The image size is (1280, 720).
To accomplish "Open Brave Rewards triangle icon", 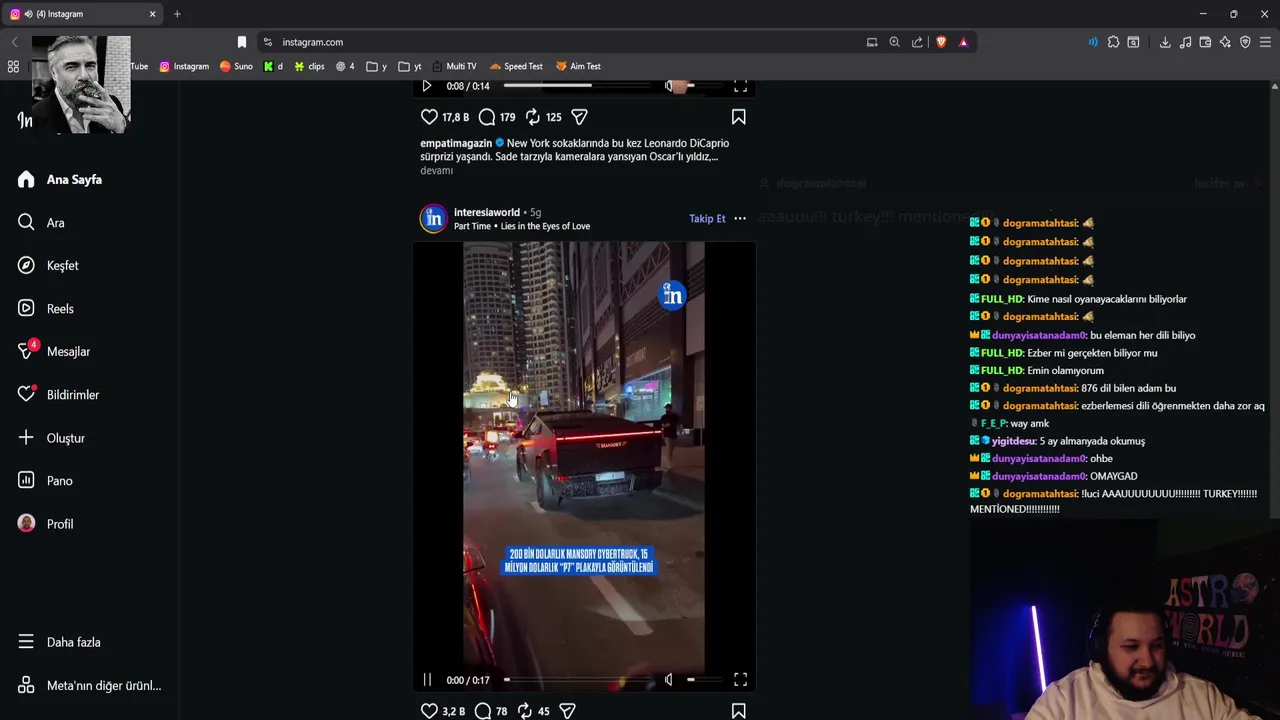I will 963,42.
